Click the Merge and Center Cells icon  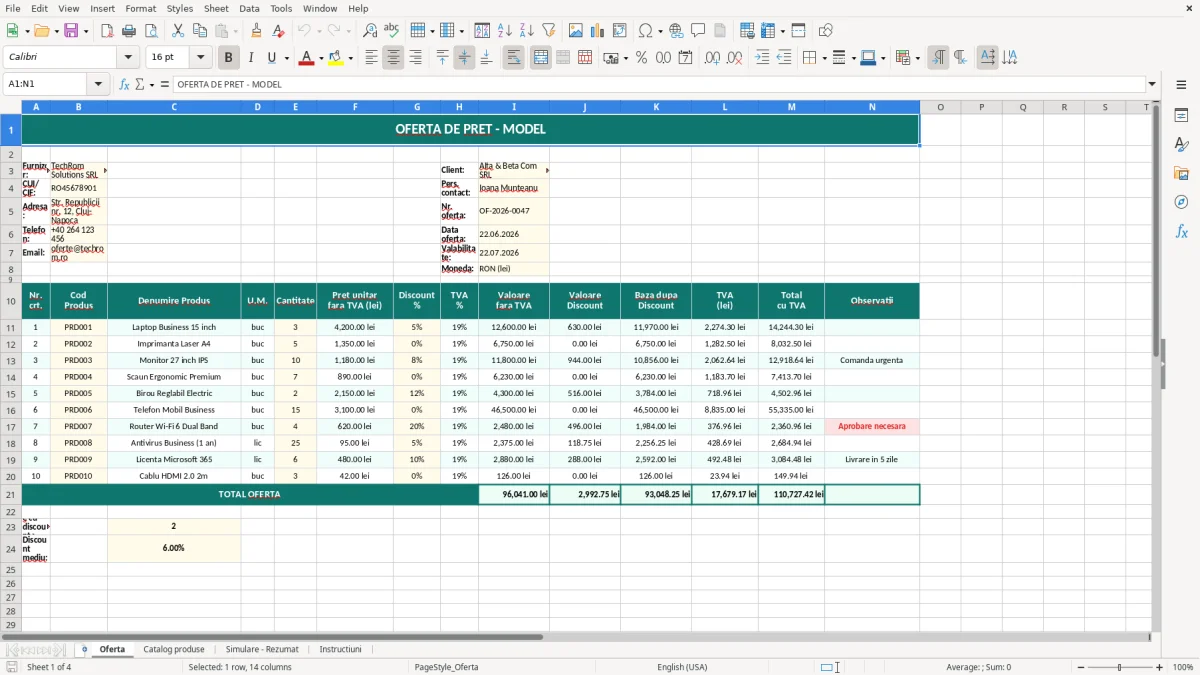point(541,58)
